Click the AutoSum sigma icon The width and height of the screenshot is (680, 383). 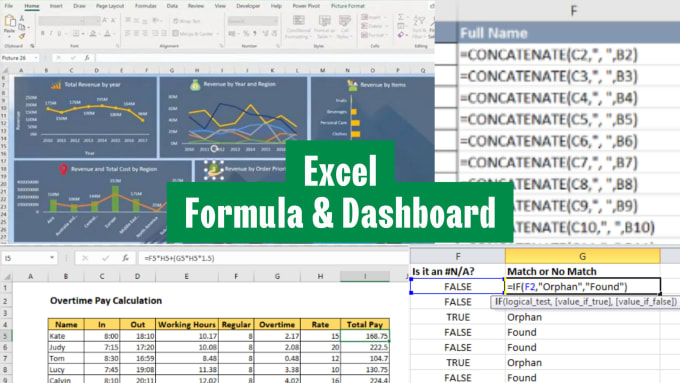(401, 17)
